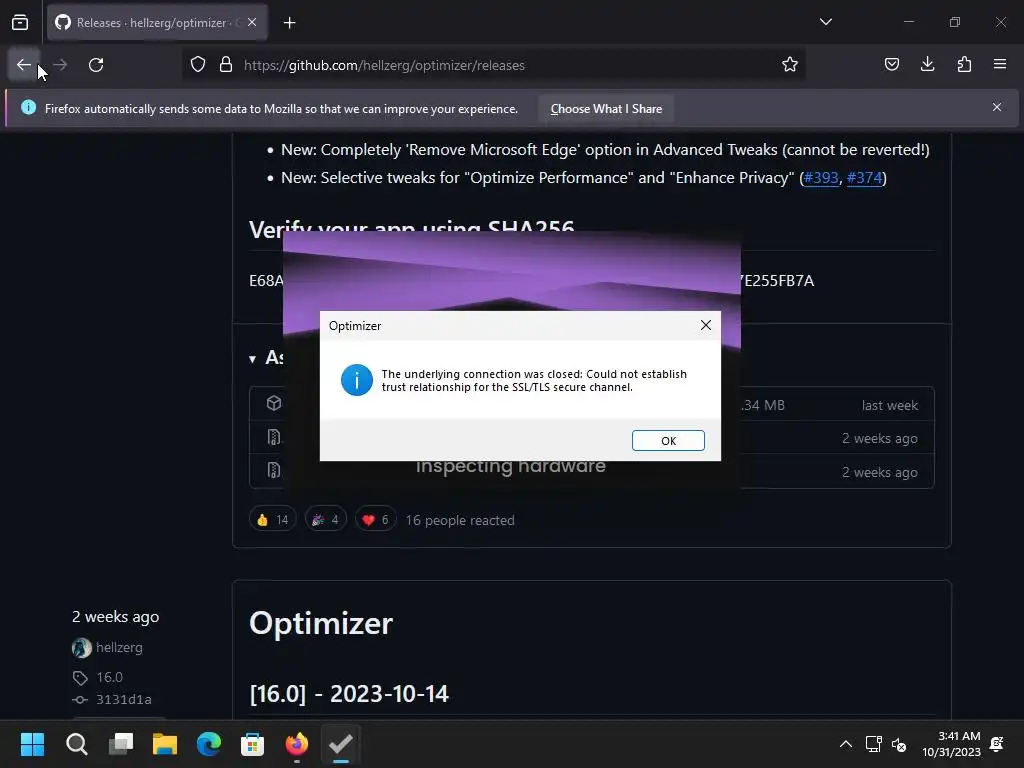Open the hellzerg author profile link
1024x768 pixels.
coord(119,647)
